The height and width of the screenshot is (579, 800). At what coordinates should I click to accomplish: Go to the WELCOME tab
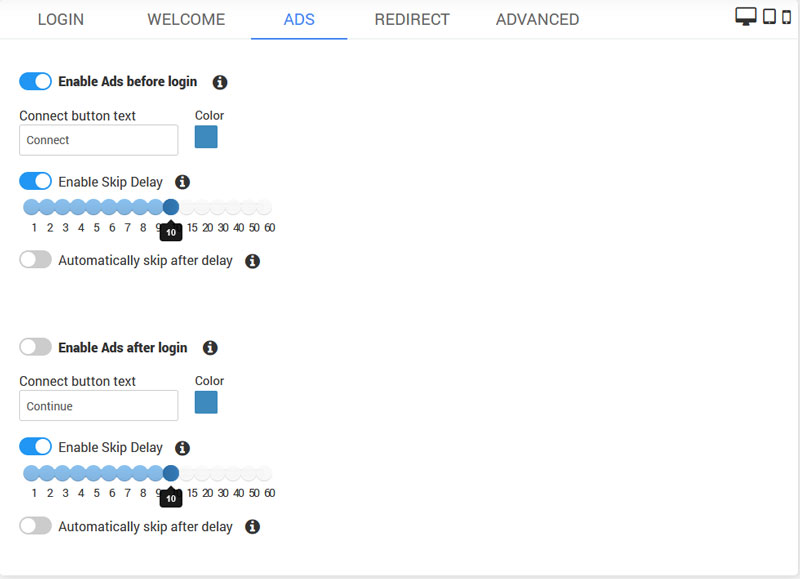point(186,20)
